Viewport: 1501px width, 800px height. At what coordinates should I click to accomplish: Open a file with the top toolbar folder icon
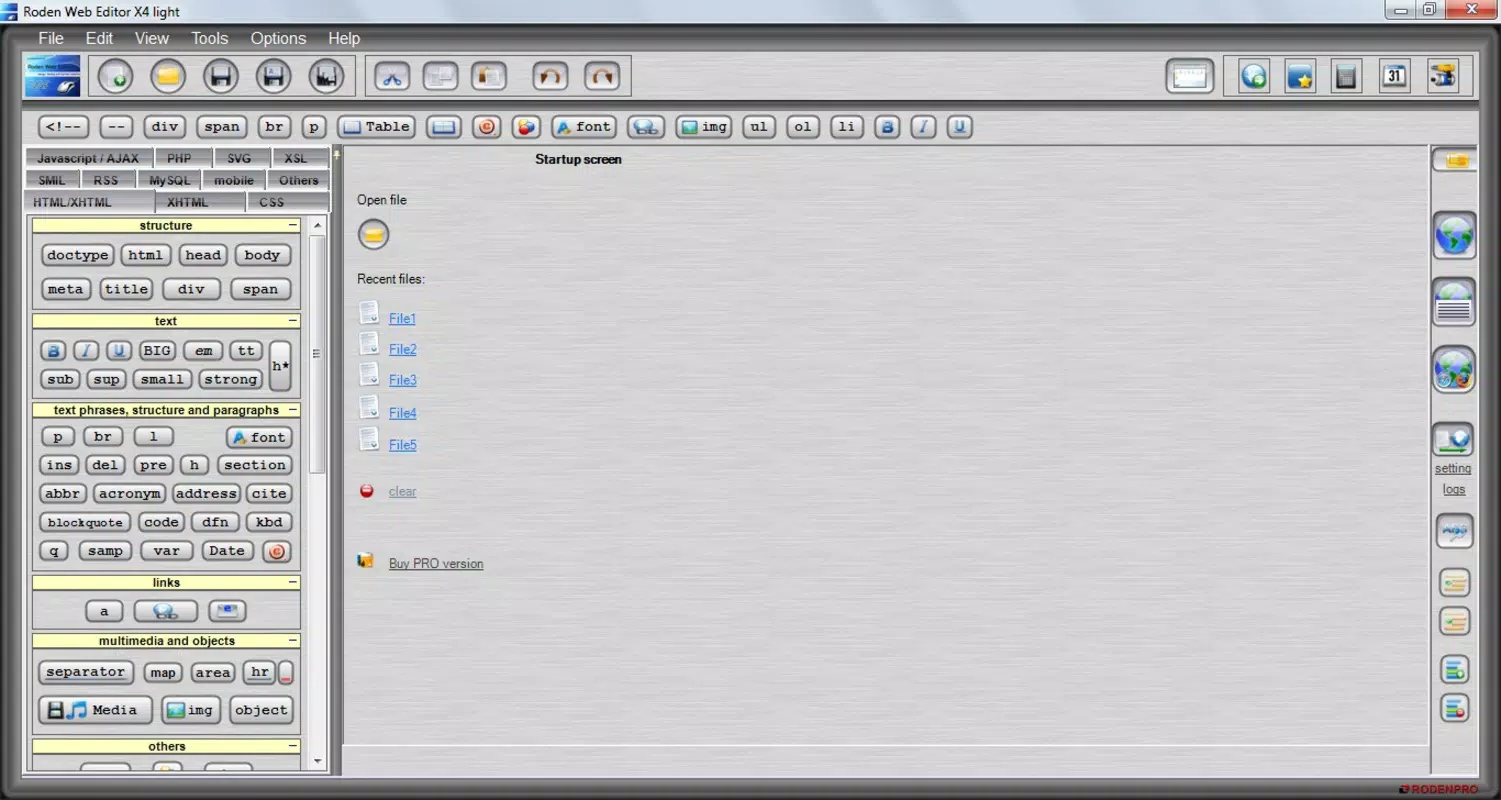[168, 76]
